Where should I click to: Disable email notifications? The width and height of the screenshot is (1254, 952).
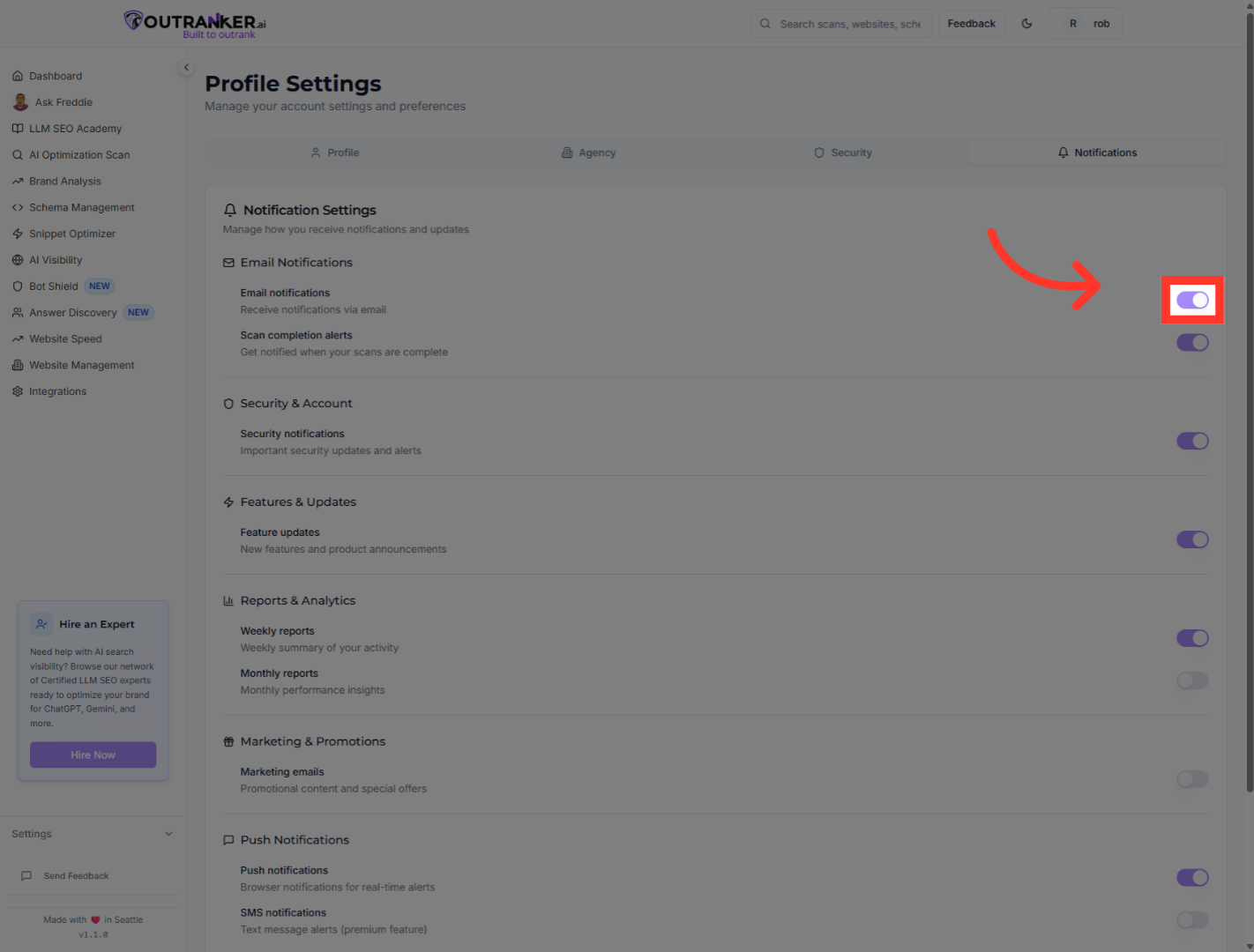[x=1192, y=300]
